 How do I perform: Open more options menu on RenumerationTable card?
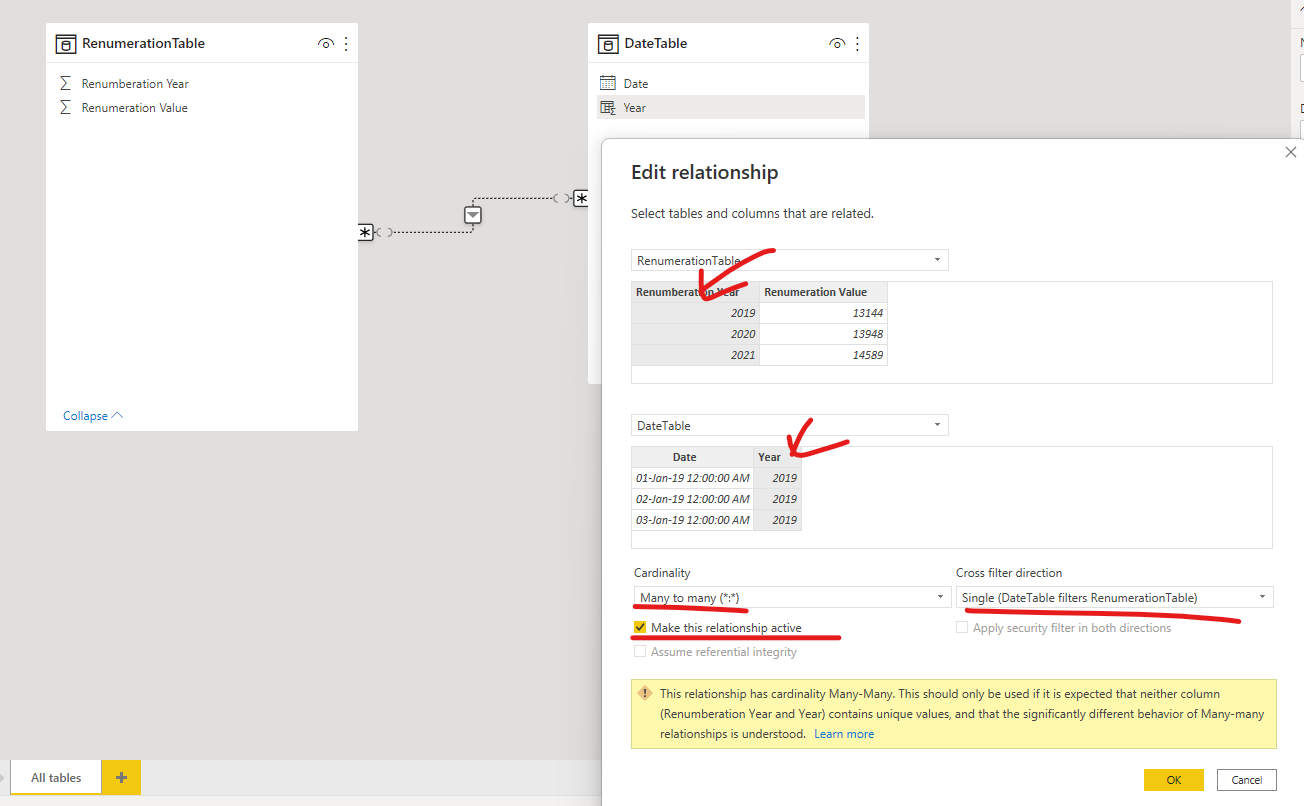[x=346, y=44]
